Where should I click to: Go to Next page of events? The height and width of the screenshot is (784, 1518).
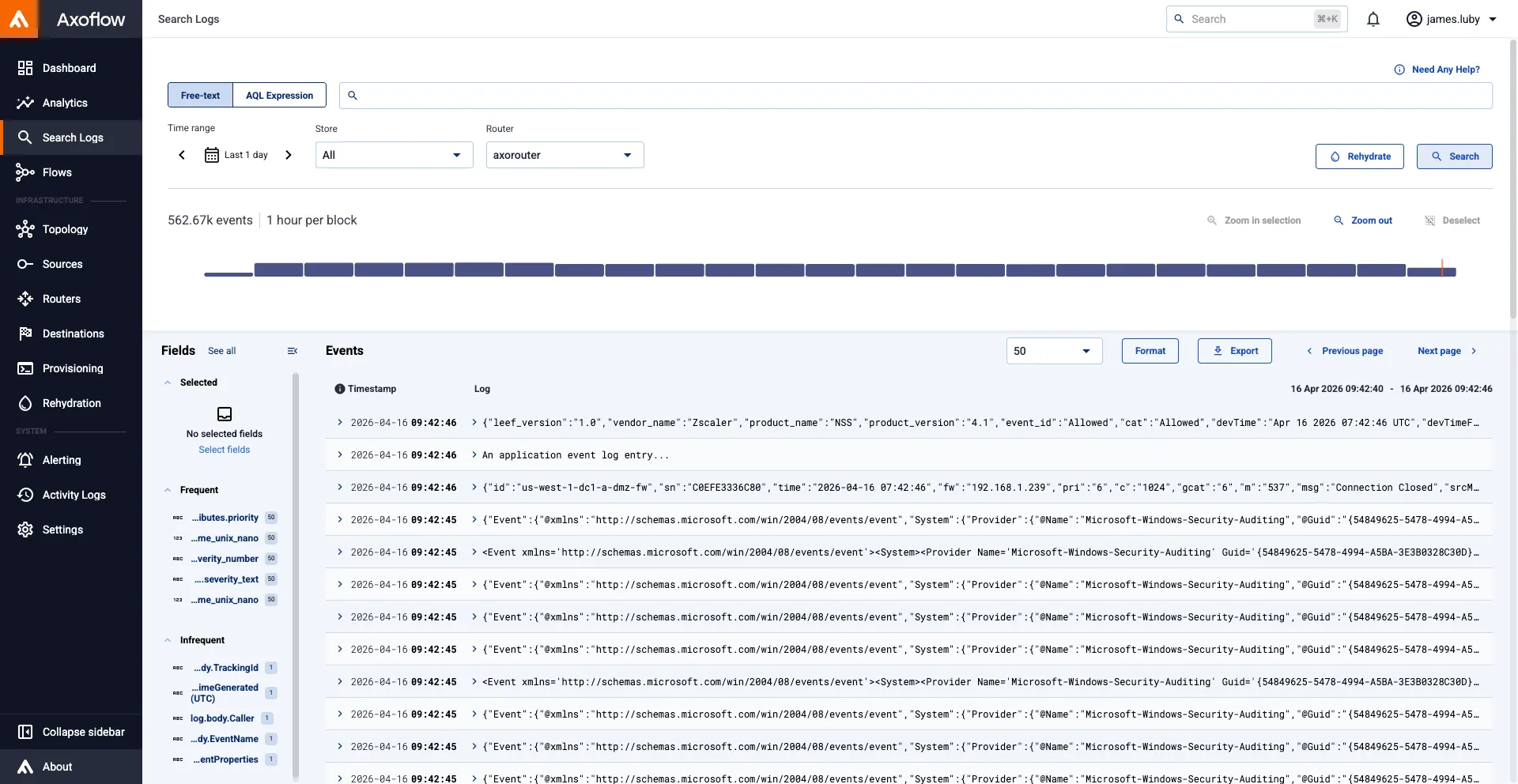pos(1447,351)
